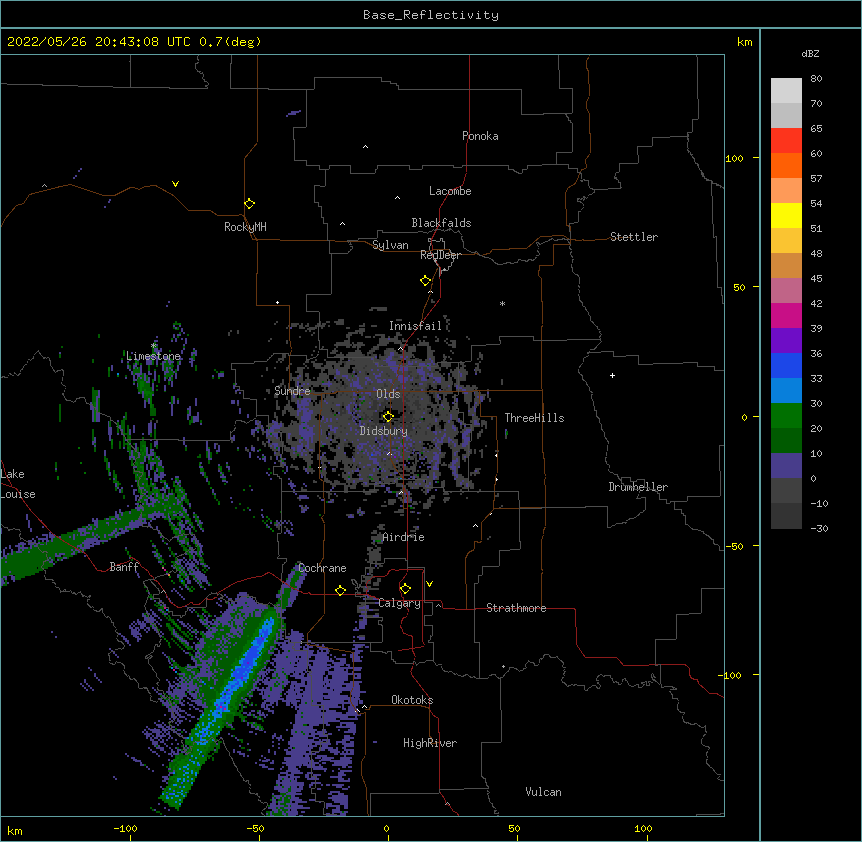Click the Lacombe city label
The image size is (862, 842).
pyautogui.click(x=450, y=191)
